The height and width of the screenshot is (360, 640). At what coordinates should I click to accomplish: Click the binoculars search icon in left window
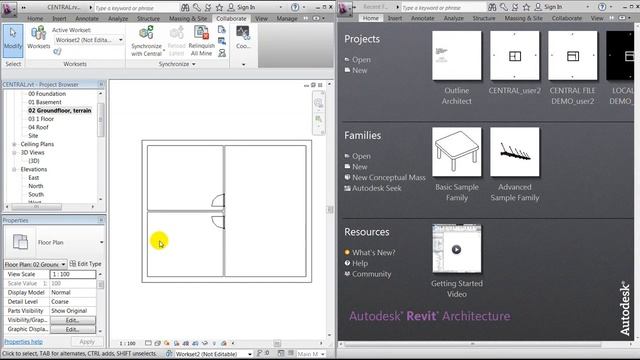[x=185, y=7]
